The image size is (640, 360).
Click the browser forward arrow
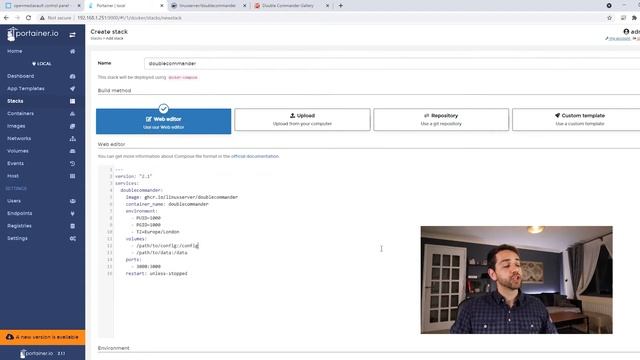tap(17, 18)
